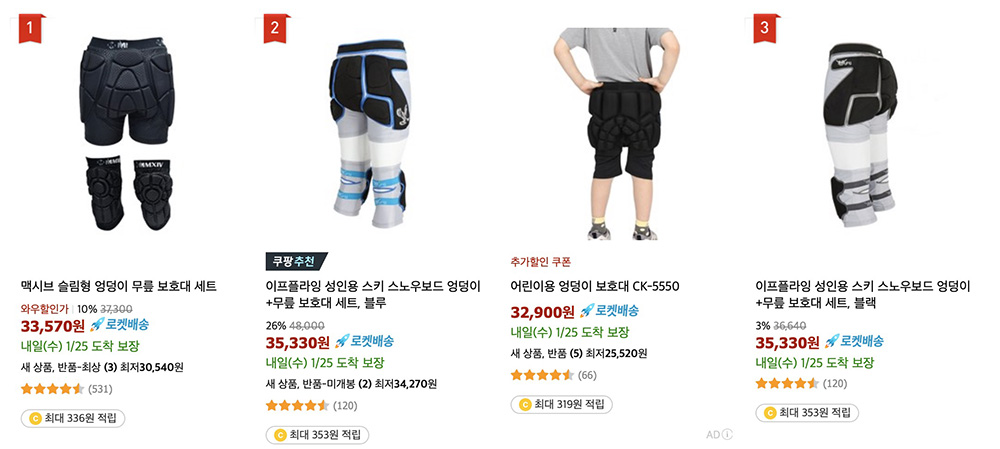Screen dimensions: 1000x449
Task: Open 이프플라잉 블랙 protector set title
Action: click(863, 294)
